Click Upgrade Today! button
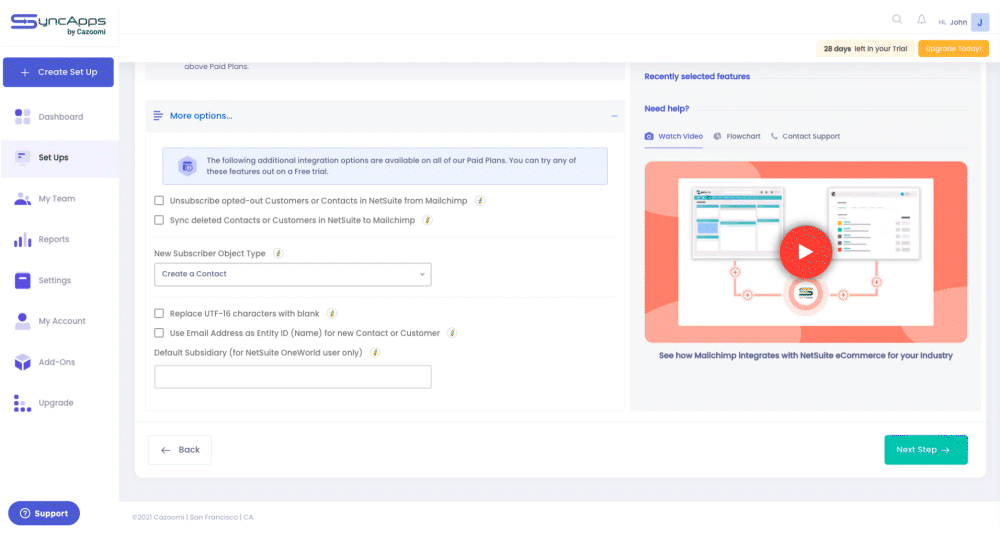This screenshot has height=542, width=1000. click(953, 48)
